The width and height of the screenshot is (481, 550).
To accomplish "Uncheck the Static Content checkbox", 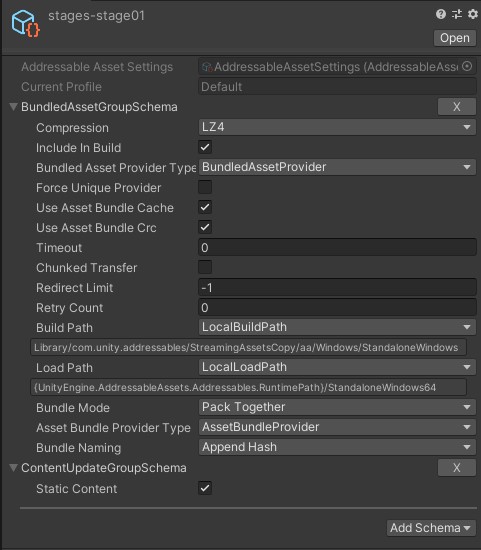I will (205, 488).
